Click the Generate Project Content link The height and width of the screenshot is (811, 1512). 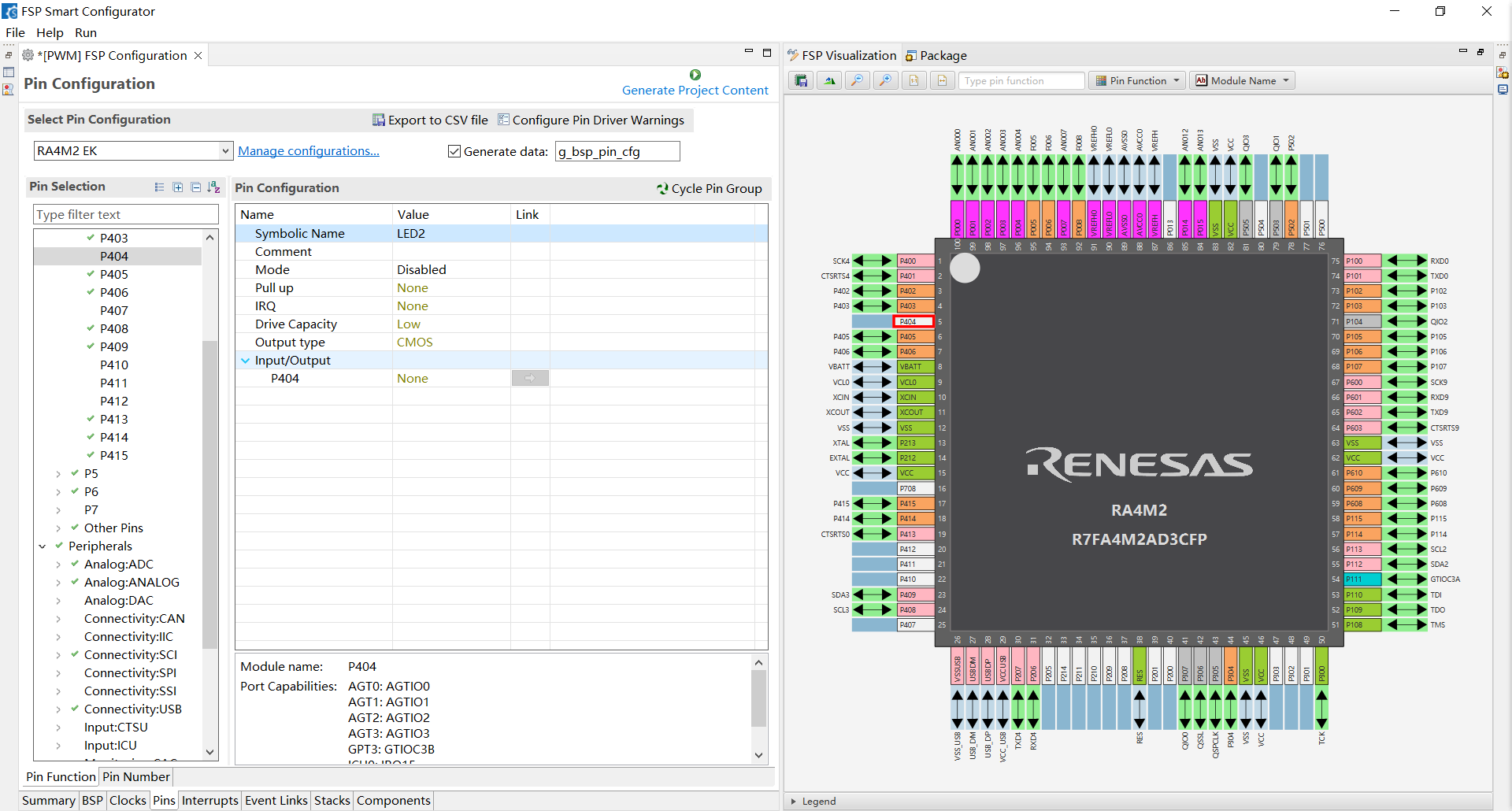point(695,91)
